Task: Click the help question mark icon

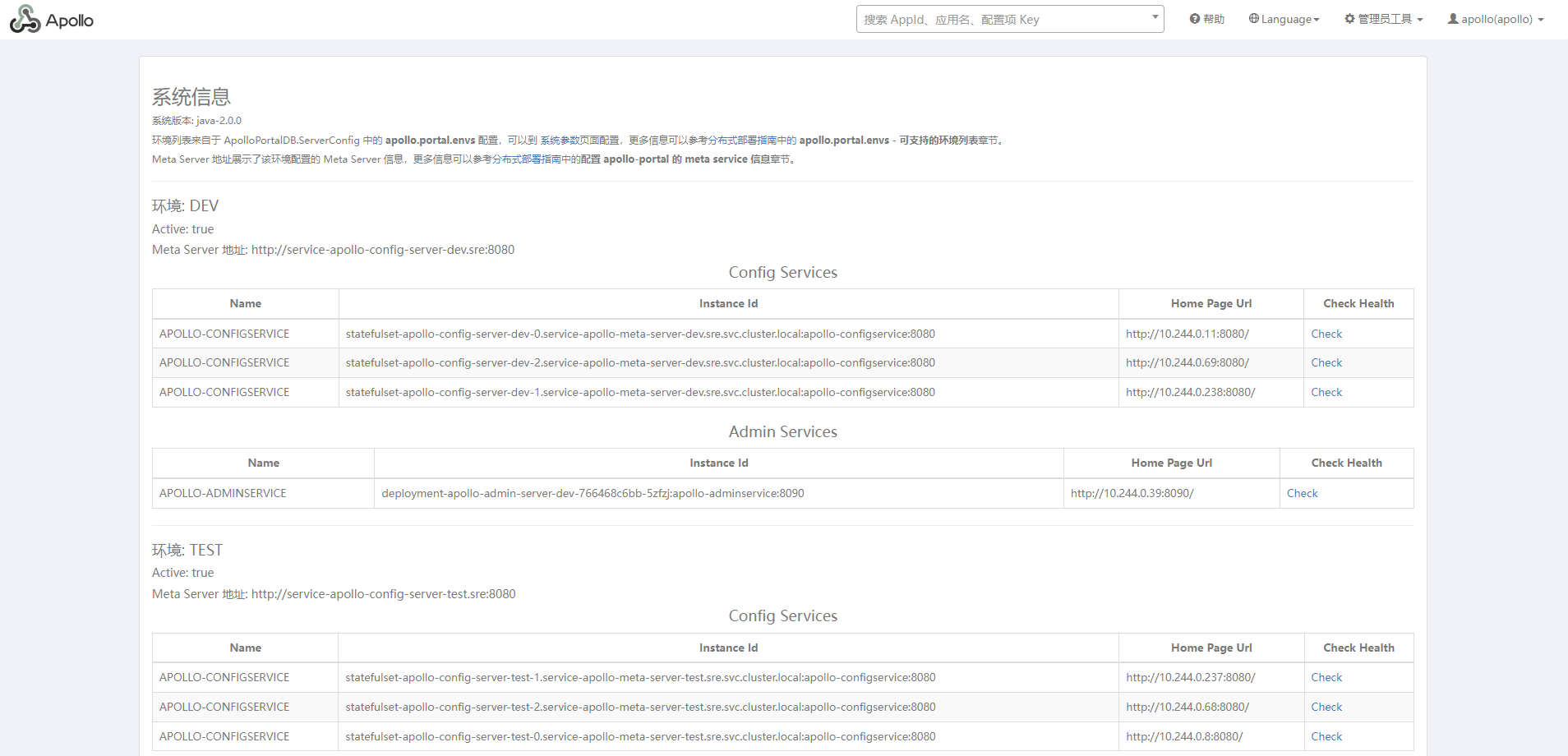Action: point(1195,19)
